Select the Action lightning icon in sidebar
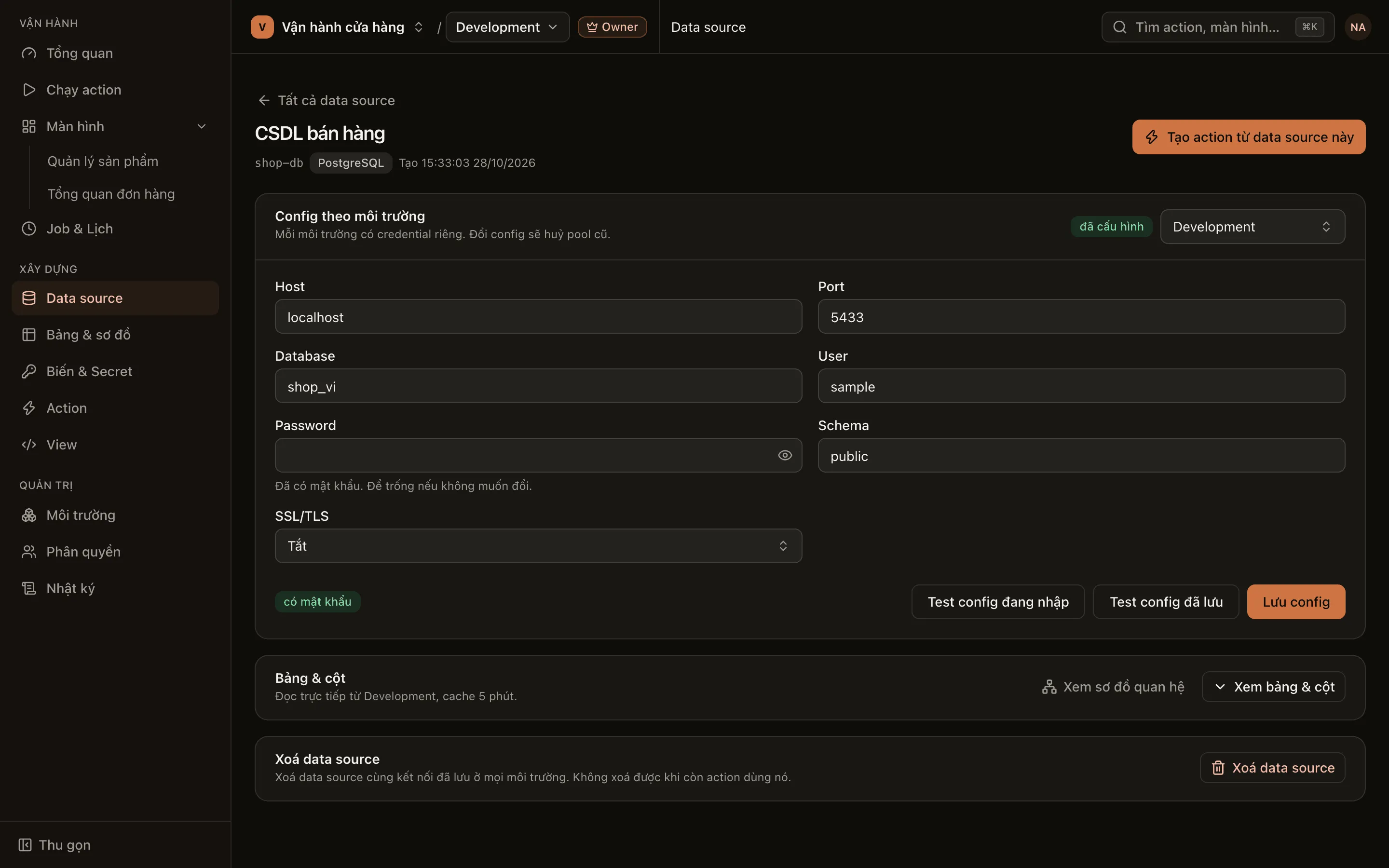 click(29, 408)
